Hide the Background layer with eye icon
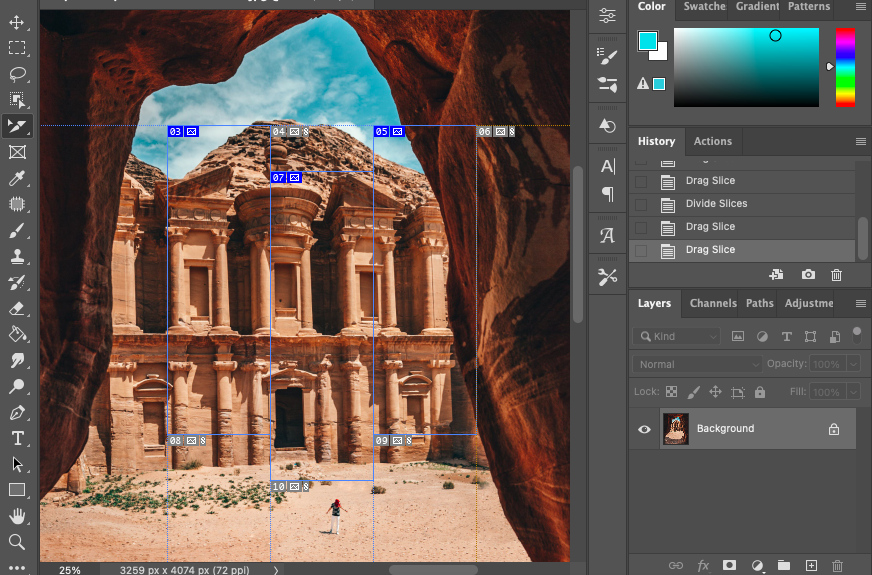872x575 pixels. tap(644, 429)
